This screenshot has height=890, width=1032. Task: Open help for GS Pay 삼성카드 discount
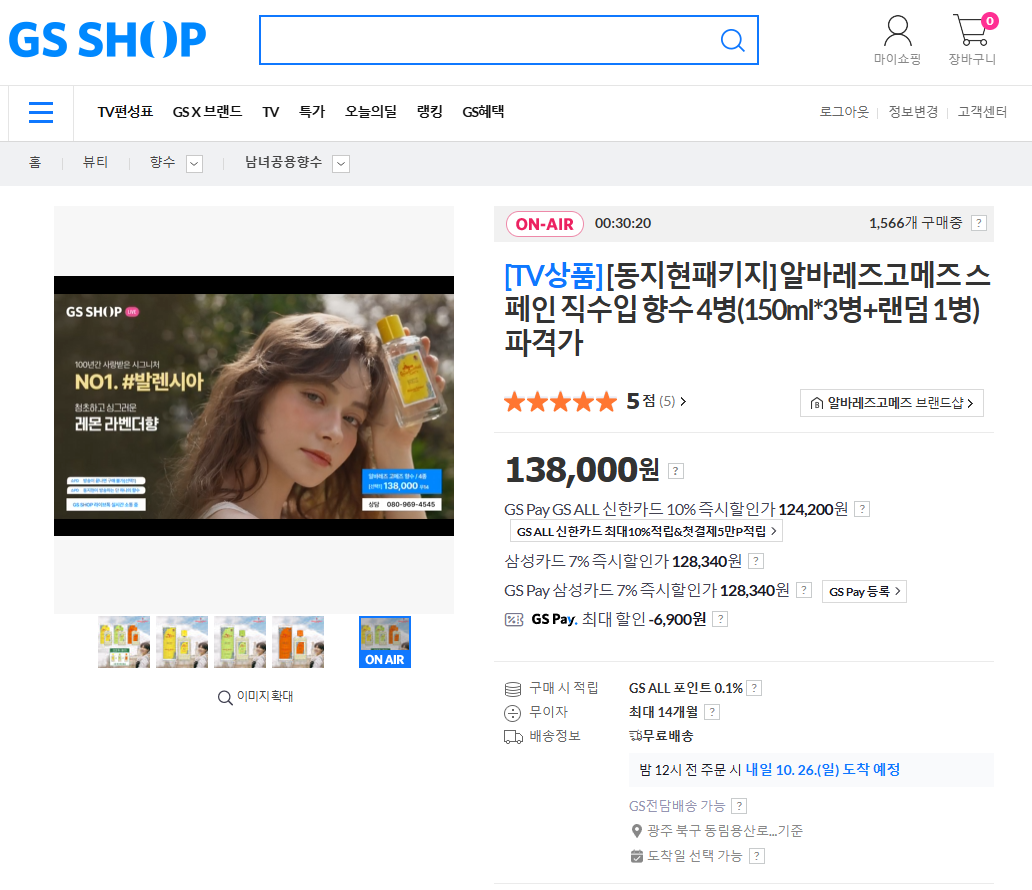point(804,590)
